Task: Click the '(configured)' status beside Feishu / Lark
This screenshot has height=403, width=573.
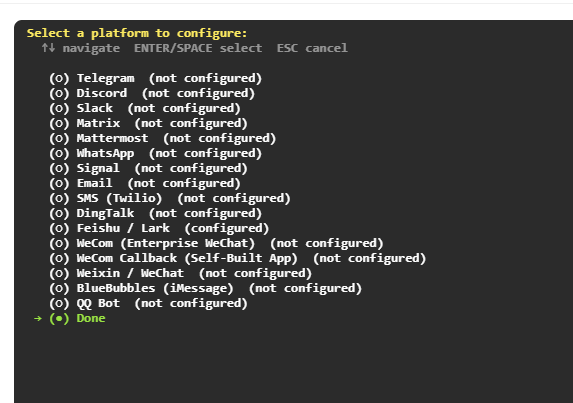Action: [x=227, y=228]
